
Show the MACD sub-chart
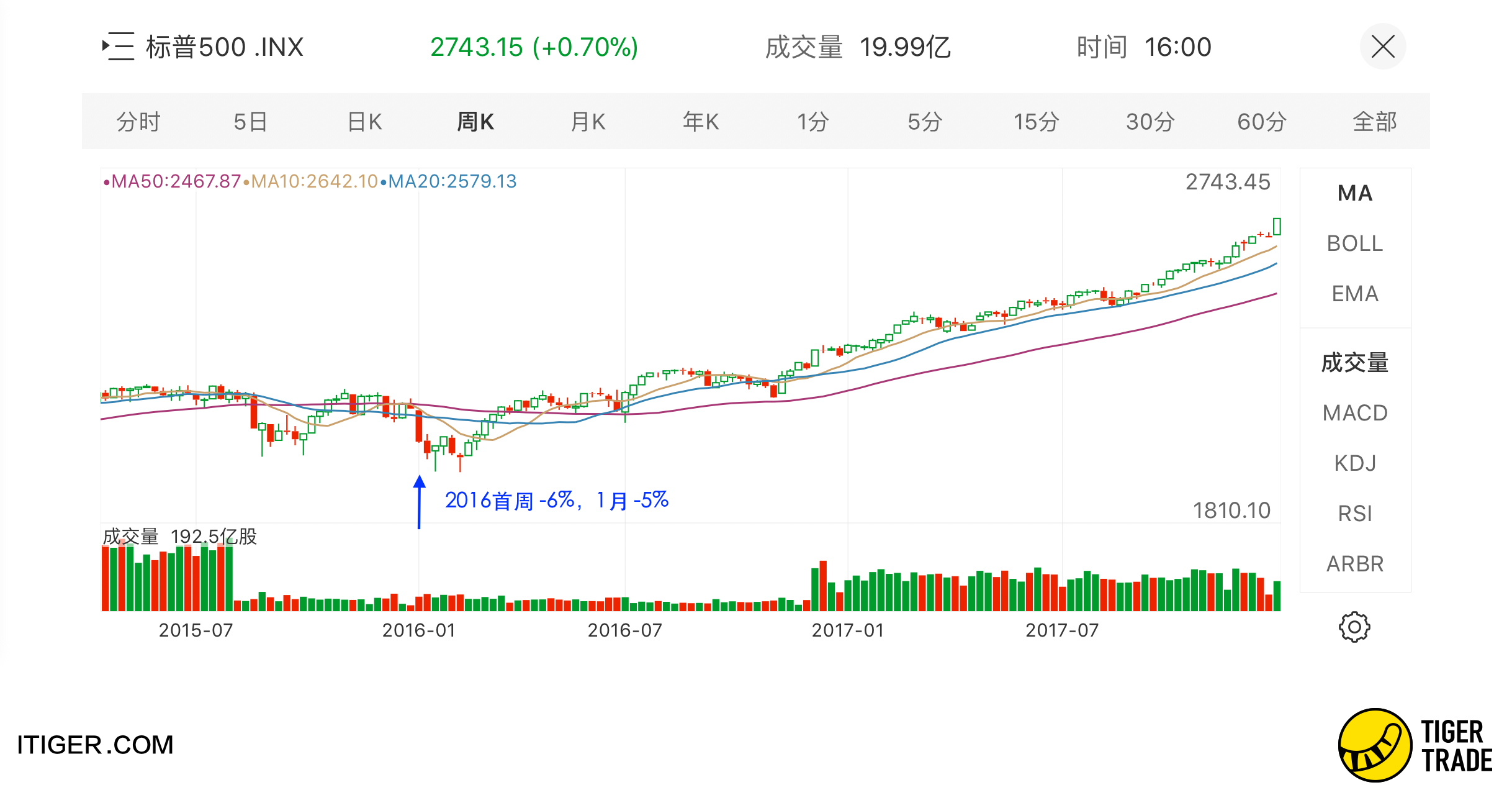point(1354,413)
